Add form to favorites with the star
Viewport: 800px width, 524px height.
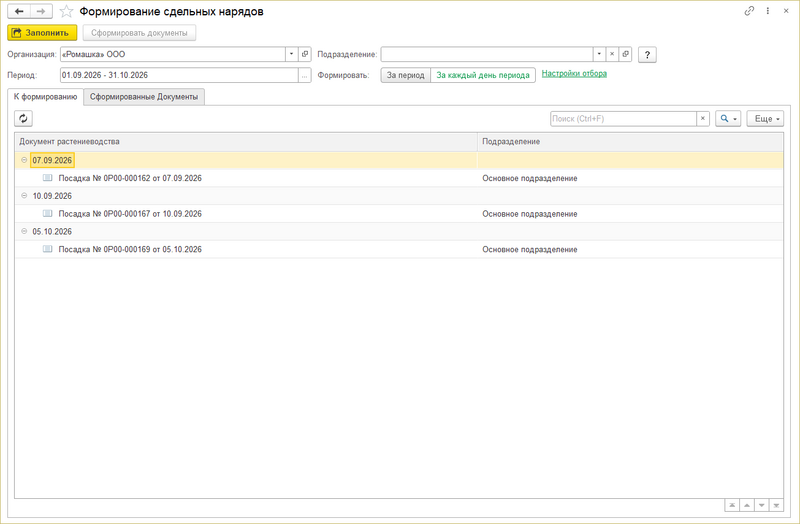click(x=66, y=11)
